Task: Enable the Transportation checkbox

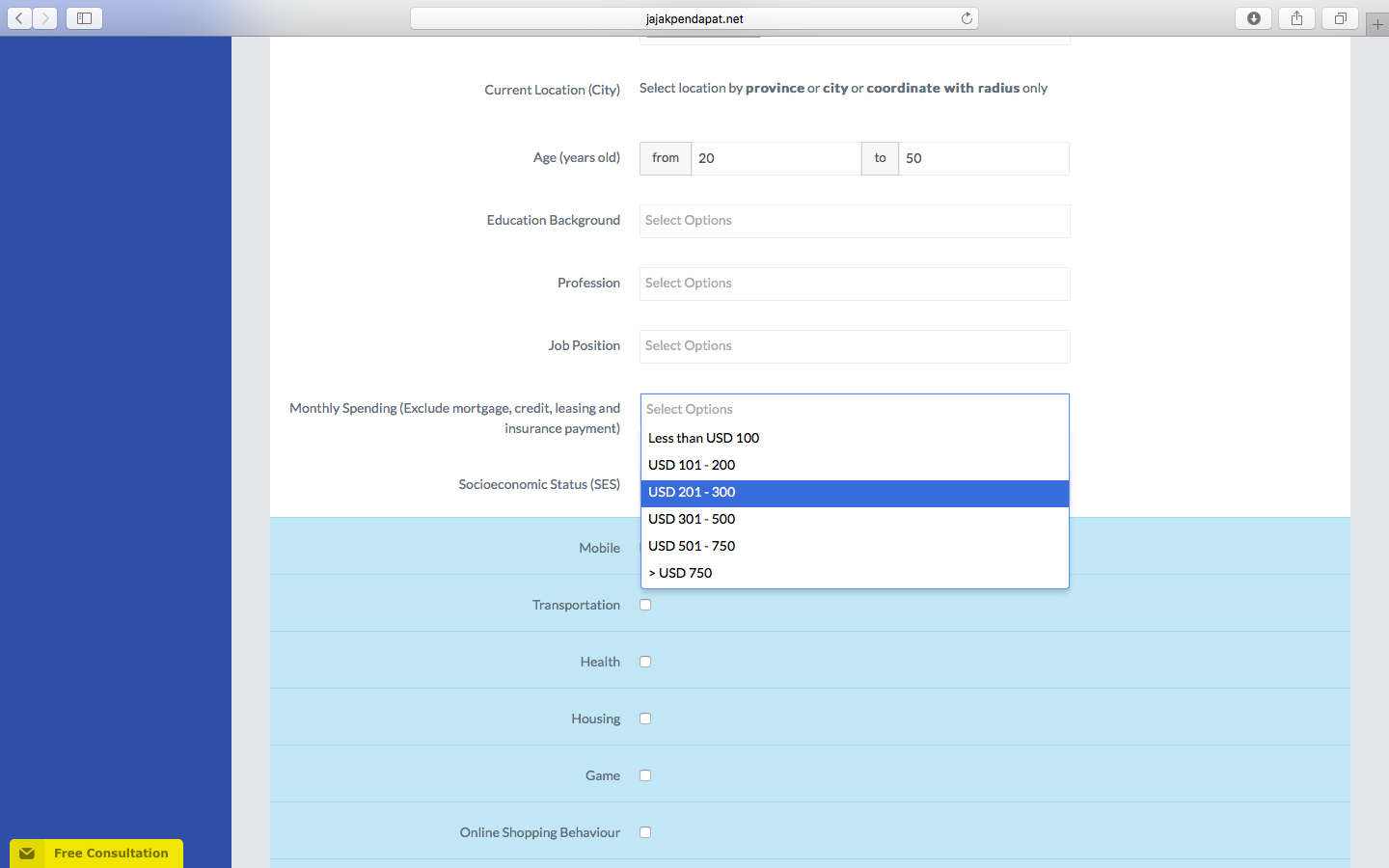Action: [x=644, y=605]
